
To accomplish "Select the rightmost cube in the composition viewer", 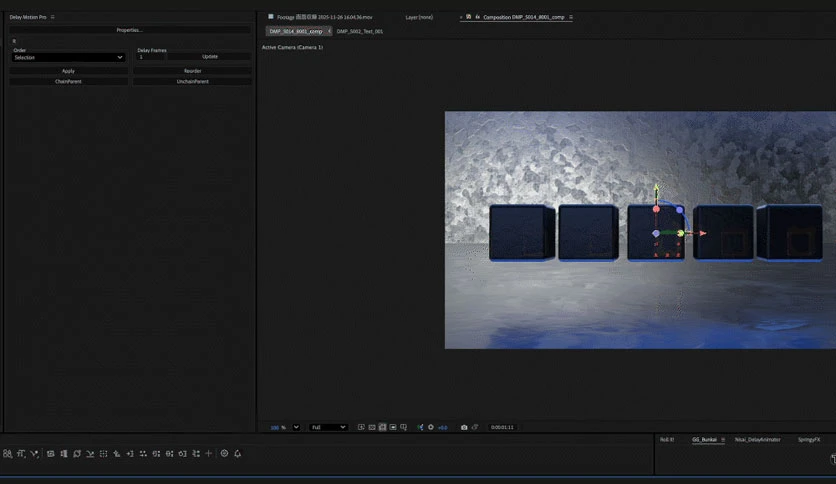I will point(790,233).
